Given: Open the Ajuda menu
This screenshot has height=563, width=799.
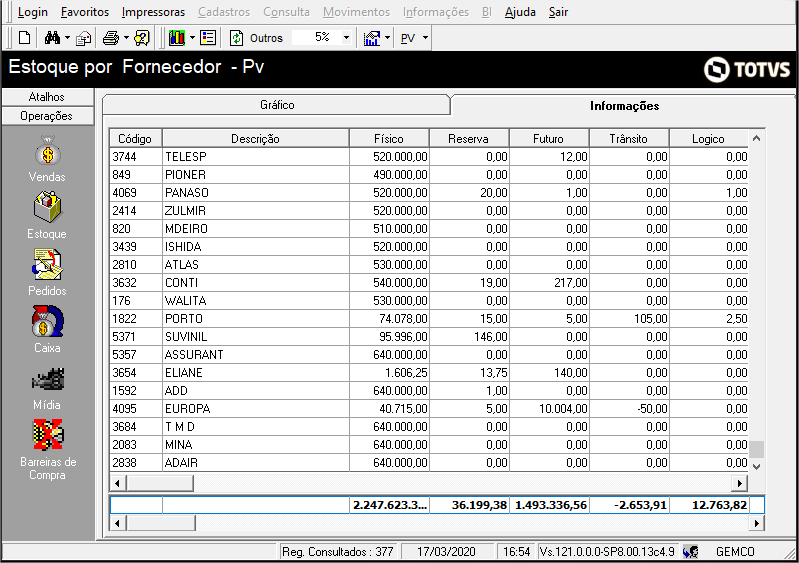Looking at the screenshot, I should click(520, 12).
